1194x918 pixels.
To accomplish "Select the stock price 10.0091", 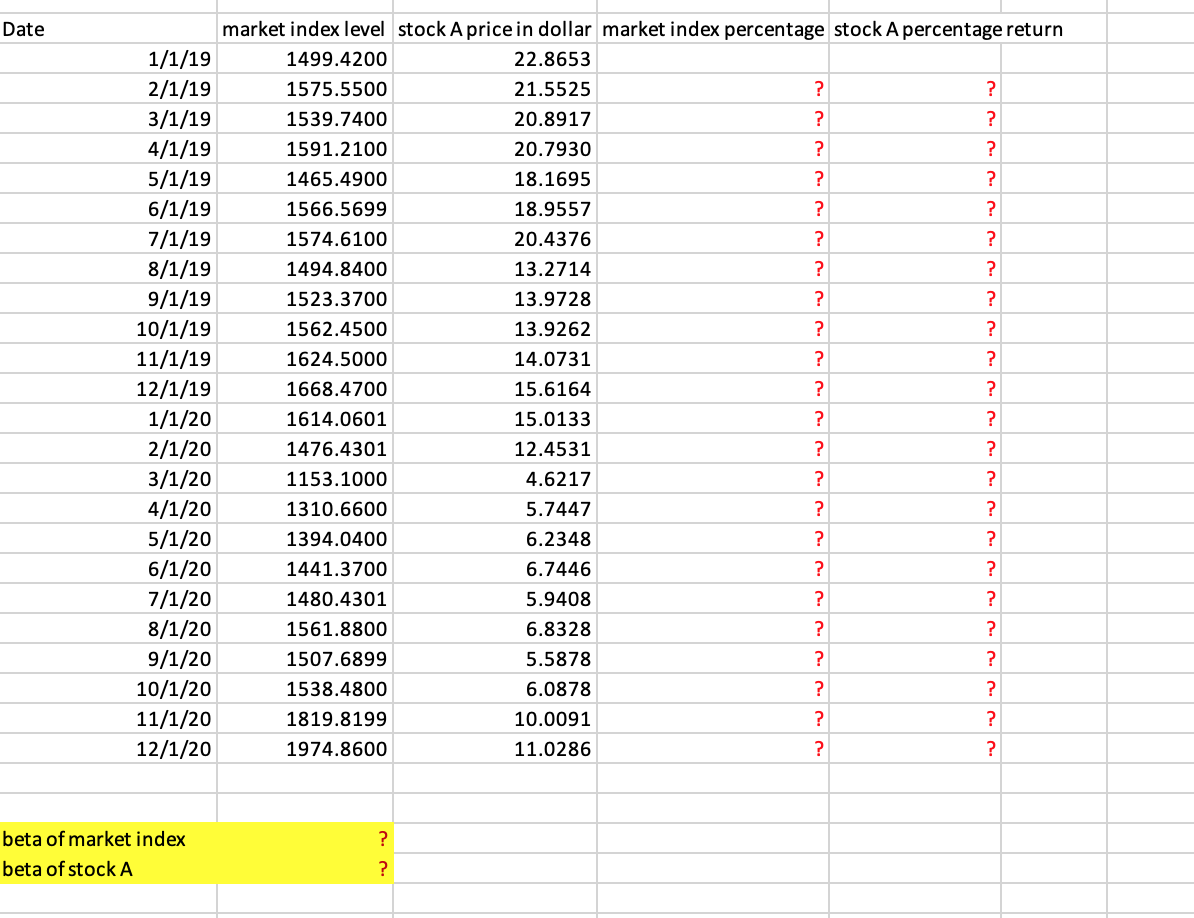I will coord(495,719).
